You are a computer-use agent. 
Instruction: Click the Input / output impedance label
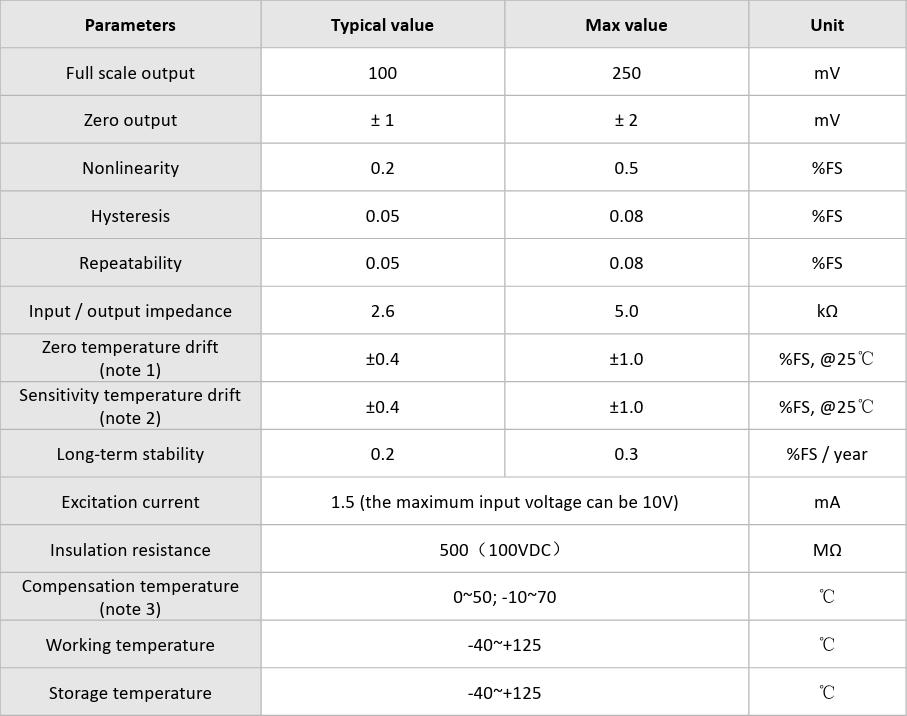coord(130,311)
